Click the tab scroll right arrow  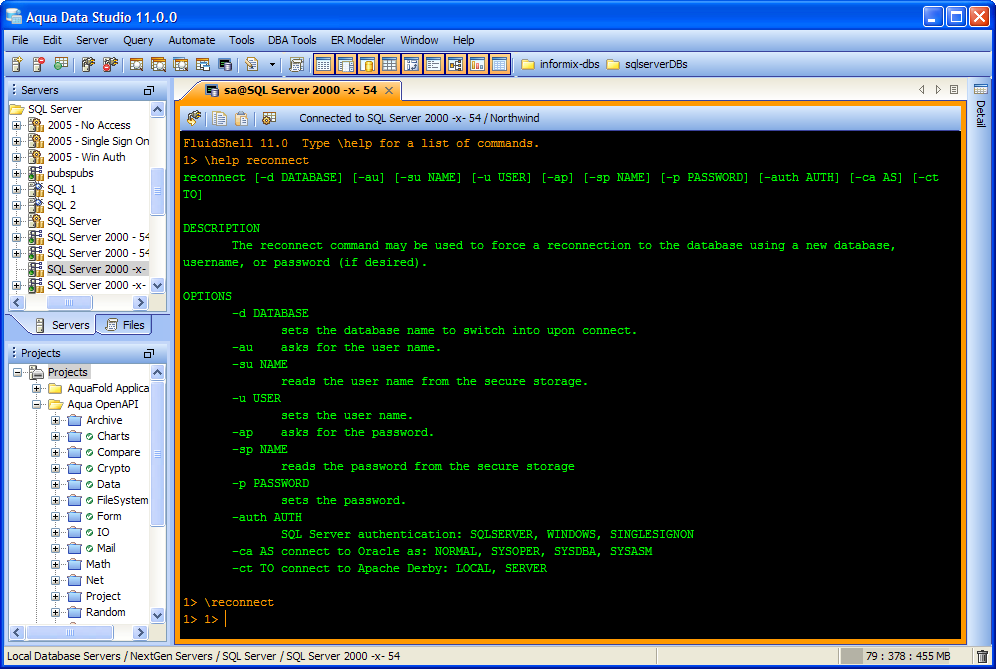938,90
